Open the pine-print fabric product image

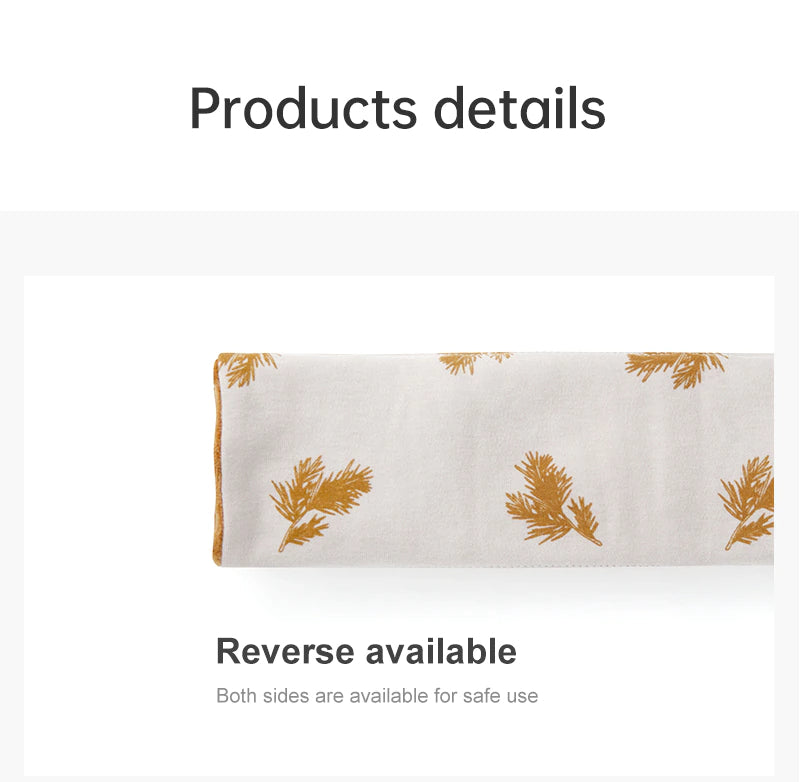493,459
